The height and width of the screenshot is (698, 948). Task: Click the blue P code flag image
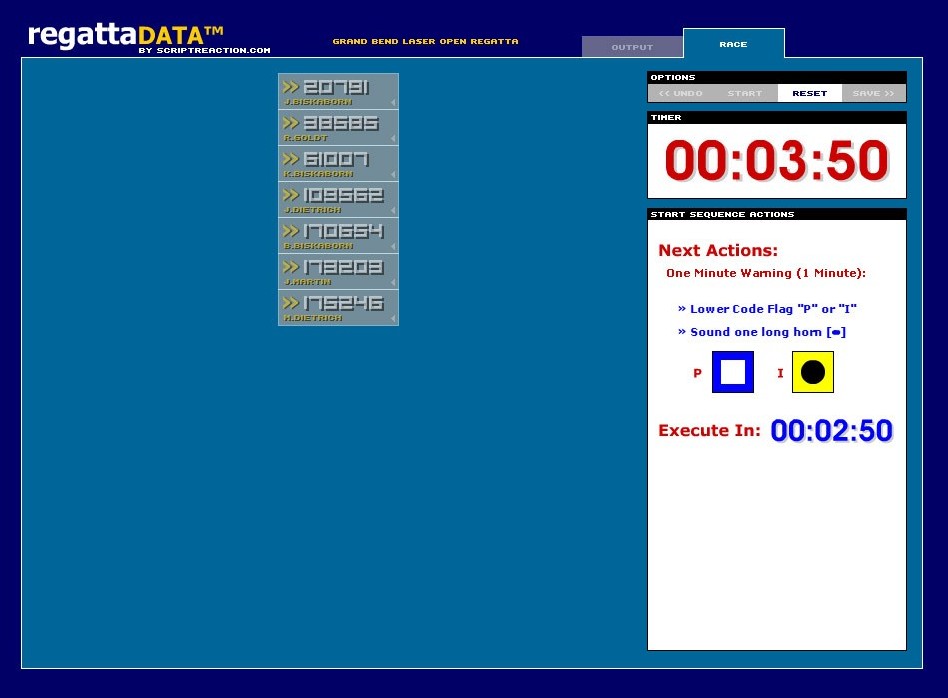click(733, 372)
